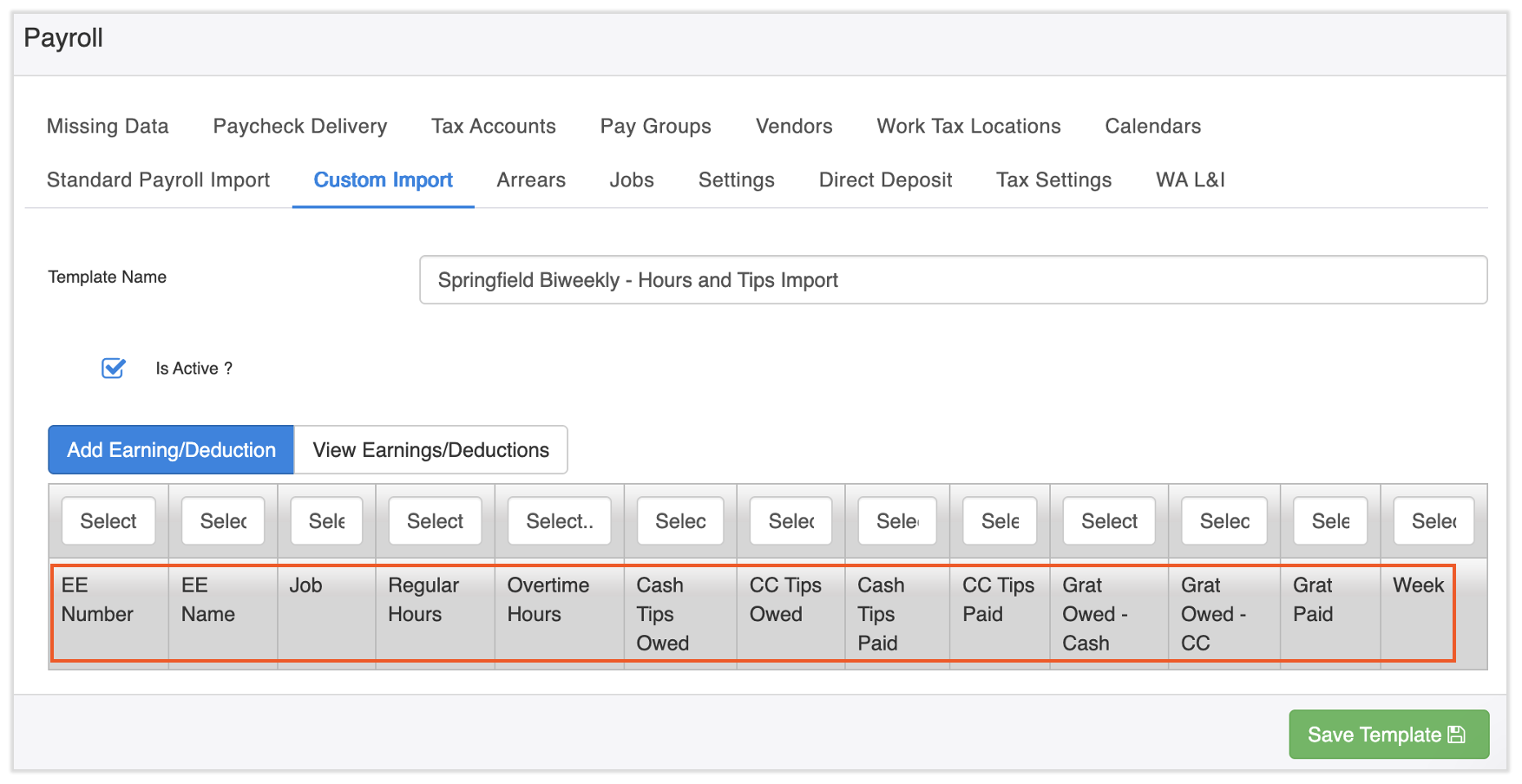Click the Save Template button
Screen dimensions: 1522x784
1388,735
